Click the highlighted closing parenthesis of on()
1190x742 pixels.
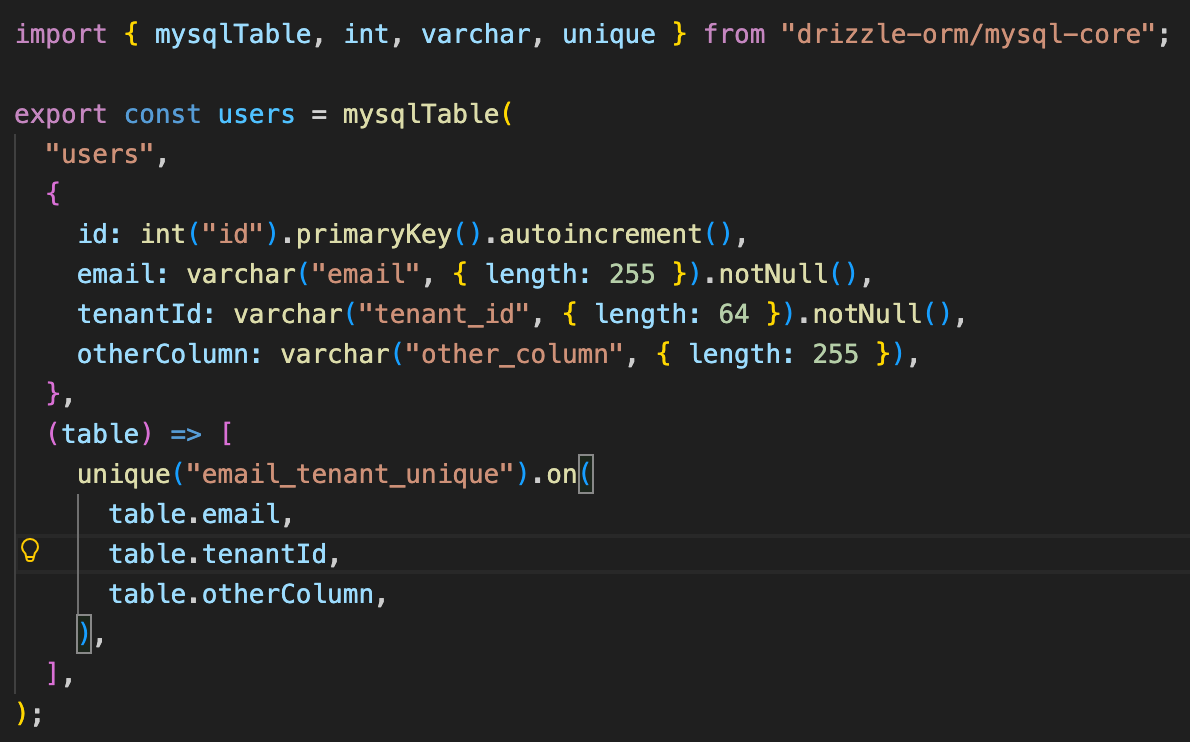84,634
